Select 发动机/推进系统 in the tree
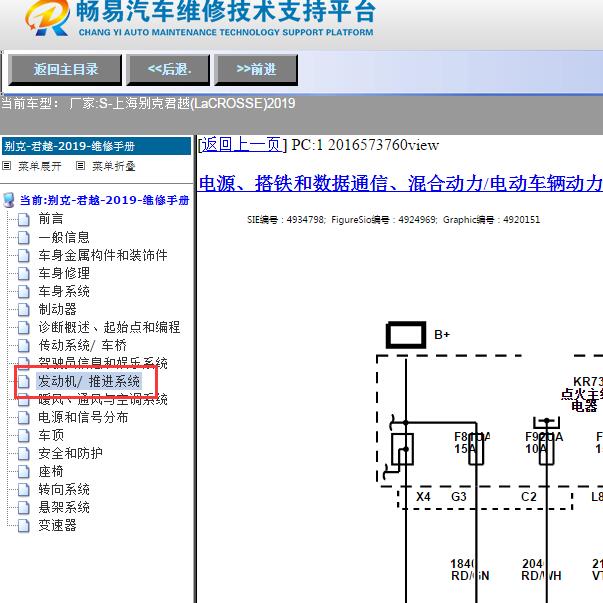603x603 pixels. [89, 381]
